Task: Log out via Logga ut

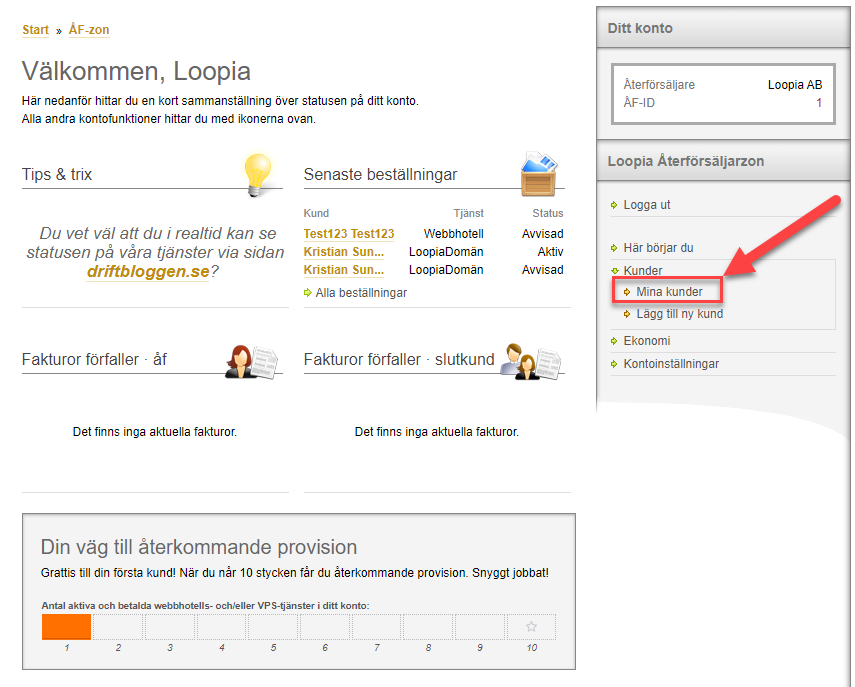Action: tap(647, 205)
